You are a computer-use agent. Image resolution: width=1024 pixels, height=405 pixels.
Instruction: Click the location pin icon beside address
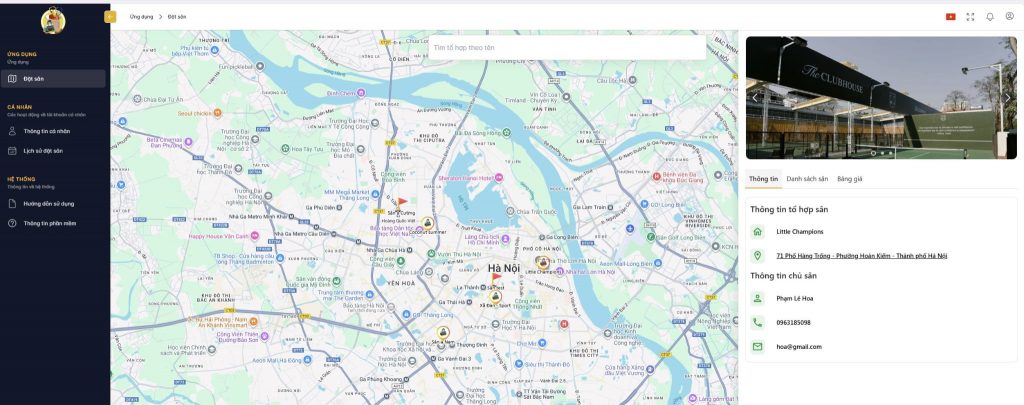(x=757, y=256)
